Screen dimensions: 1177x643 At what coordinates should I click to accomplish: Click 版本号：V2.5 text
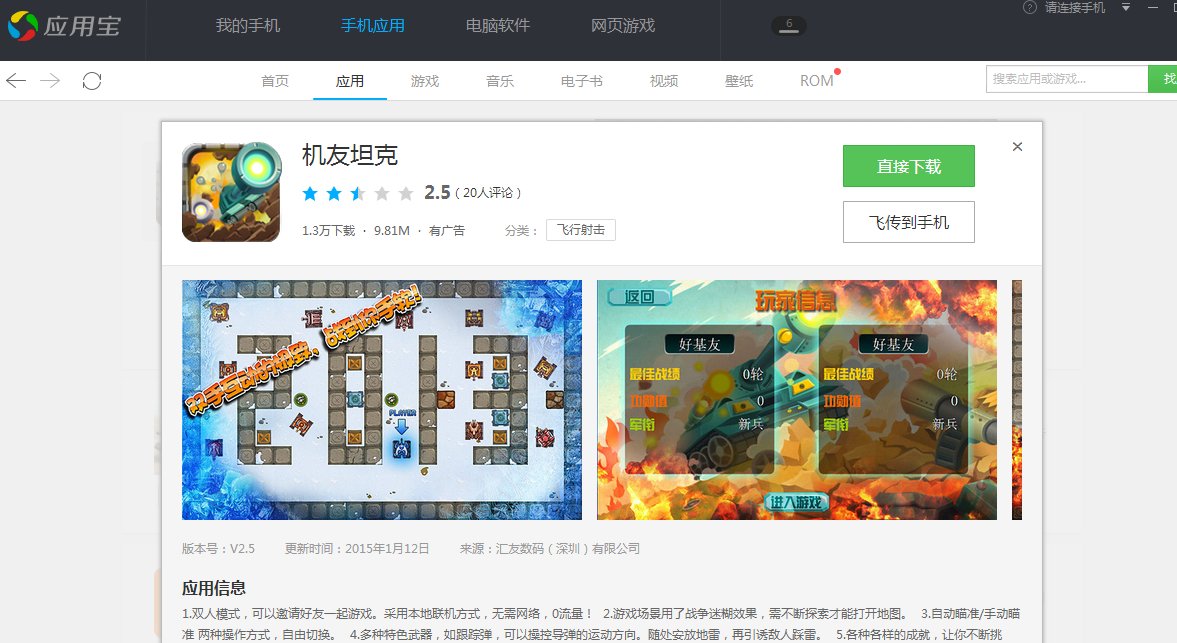point(218,548)
